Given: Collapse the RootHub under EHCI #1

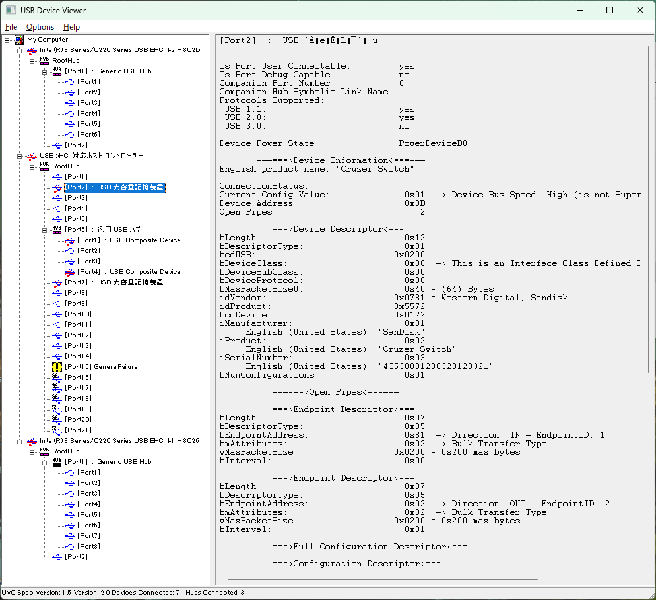Looking at the screenshot, I should pos(32,61).
